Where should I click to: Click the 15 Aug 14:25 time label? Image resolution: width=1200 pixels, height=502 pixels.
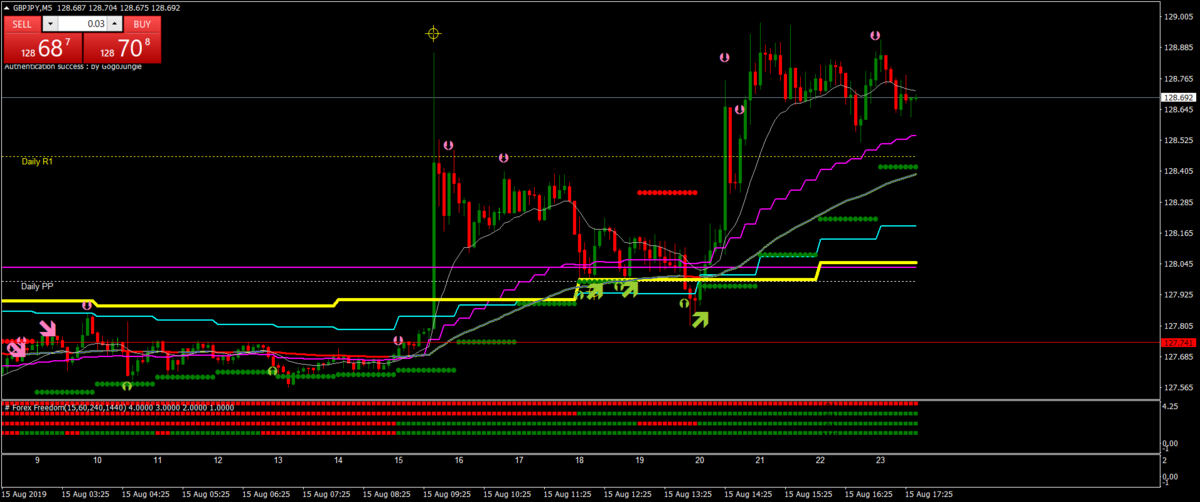click(x=750, y=494)
